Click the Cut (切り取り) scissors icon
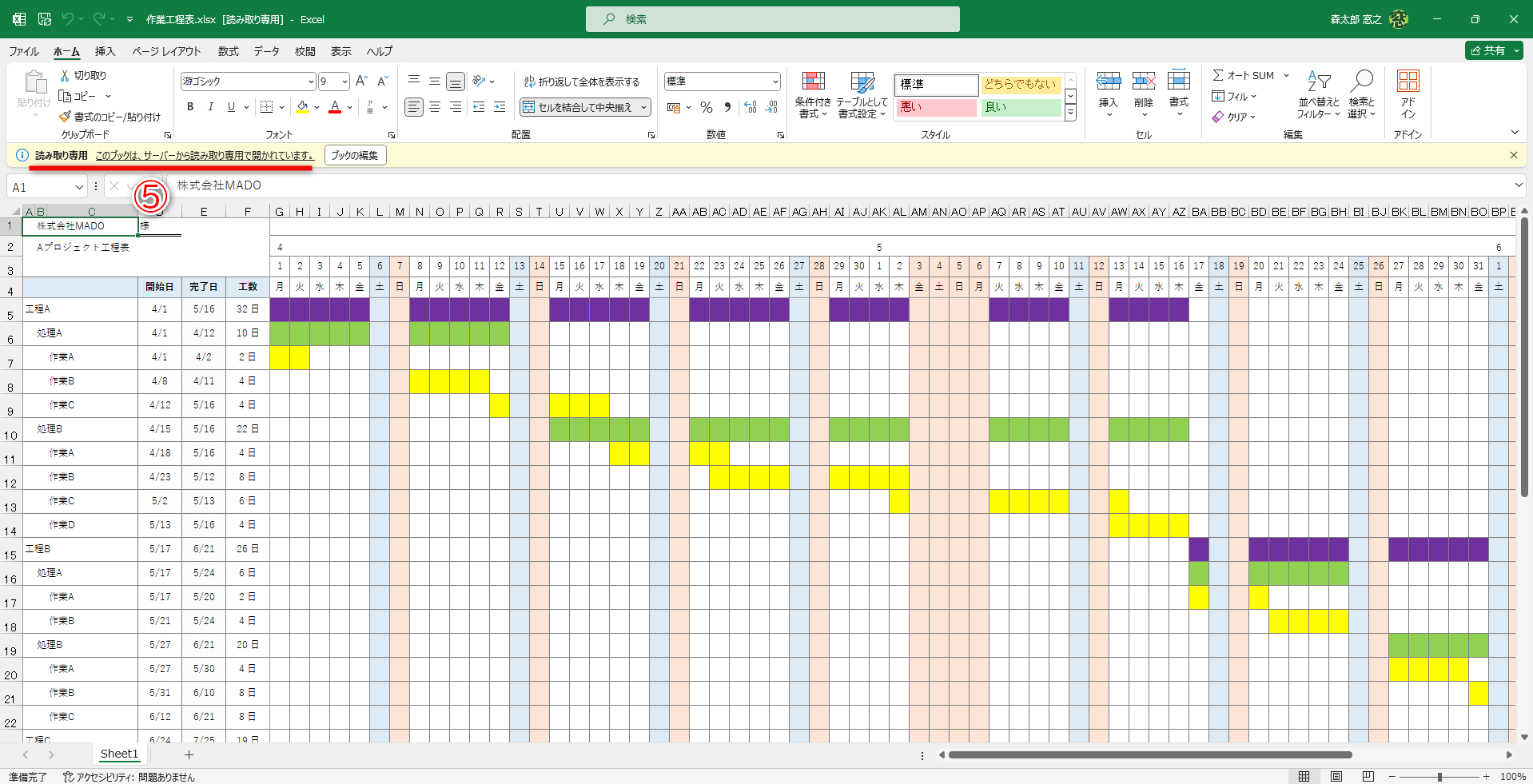The image size is (1533, 784). tap(65, 75)
